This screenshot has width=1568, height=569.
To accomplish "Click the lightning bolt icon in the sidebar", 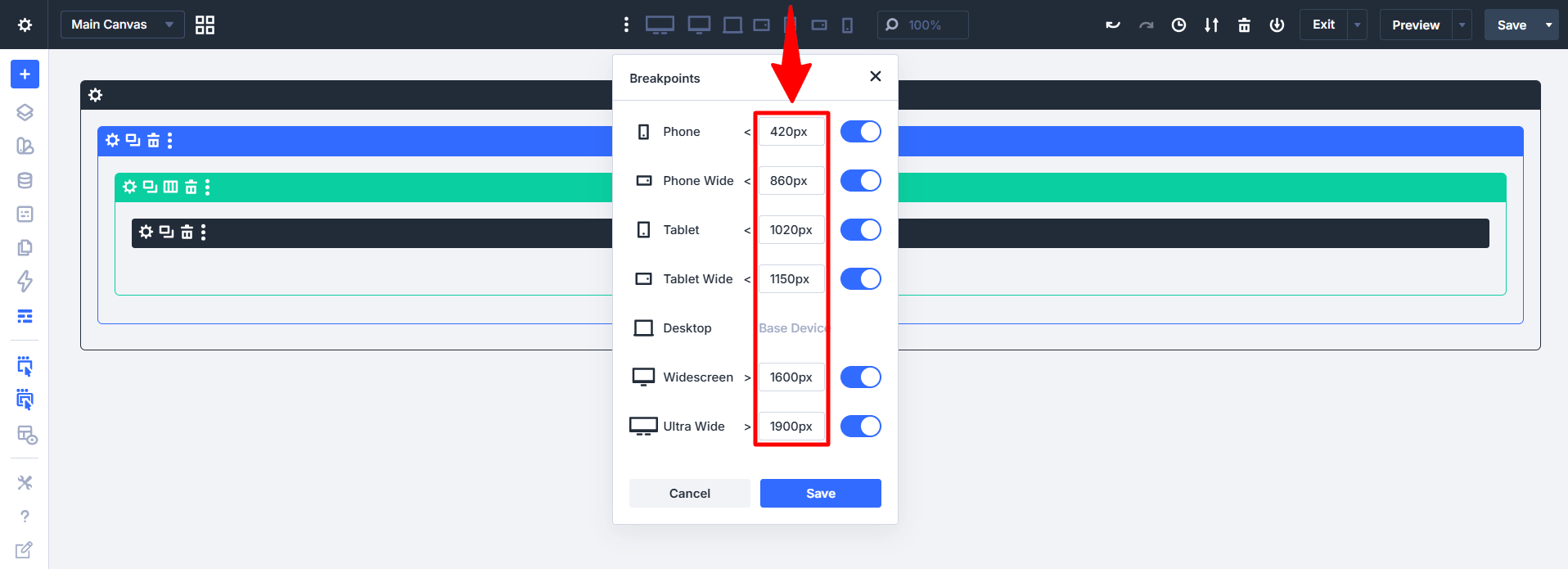I will click(x=25, y=282).
